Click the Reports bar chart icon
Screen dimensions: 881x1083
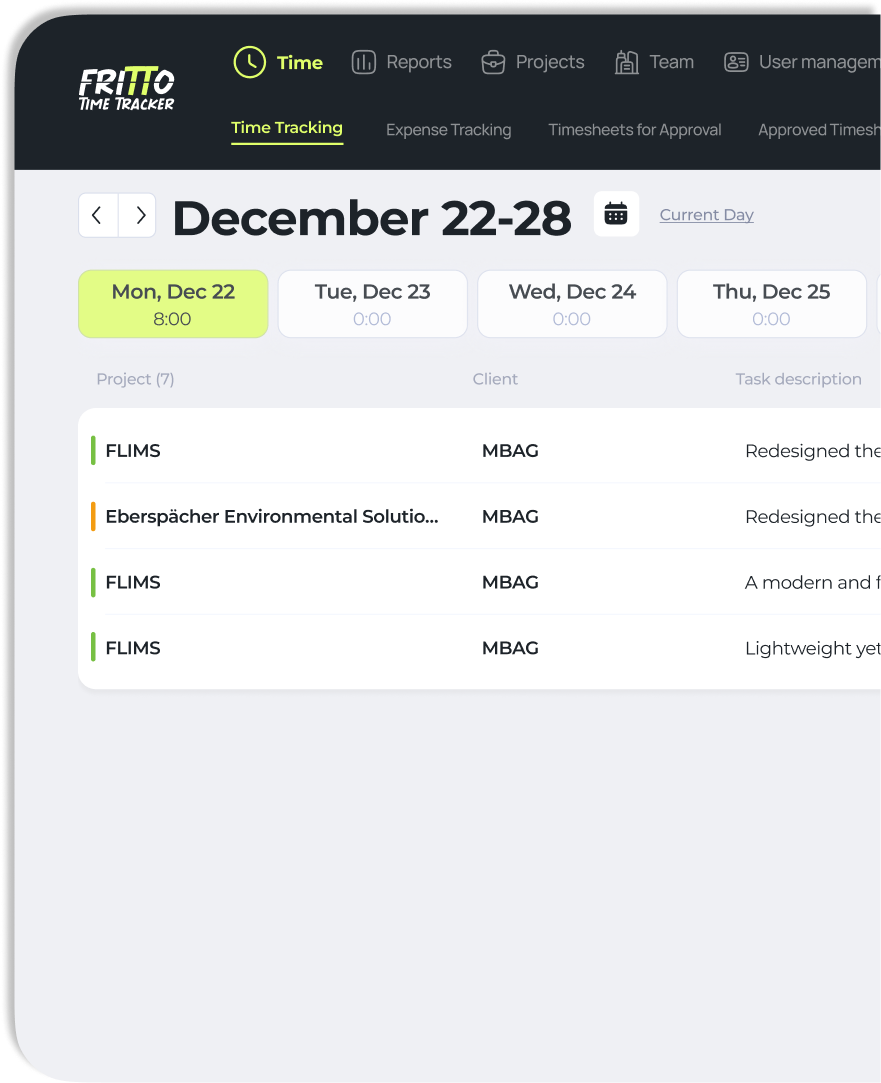click(x=364, y=62)
